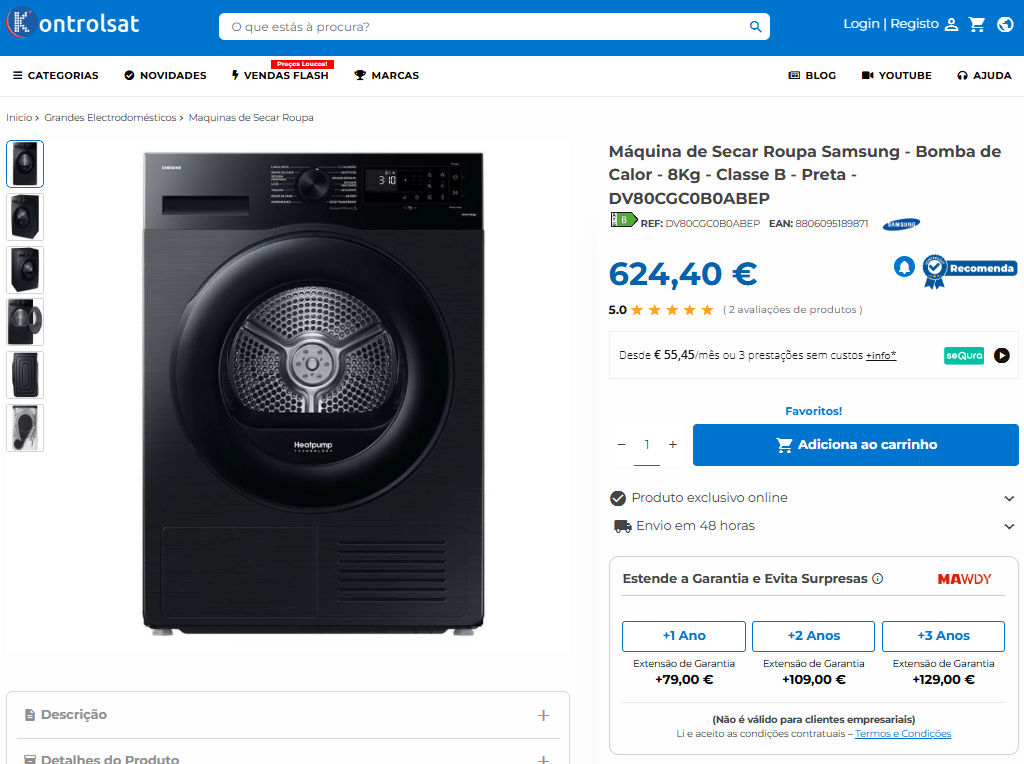Click the search magnifier icon
1024x764 pixels.
click(x=756, y=27)
